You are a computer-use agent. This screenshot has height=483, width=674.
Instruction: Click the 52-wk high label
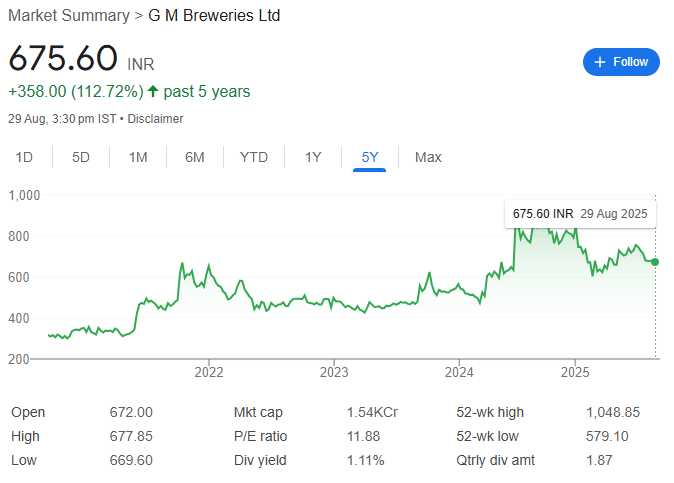pyautogui.click(x=490, y=412)
